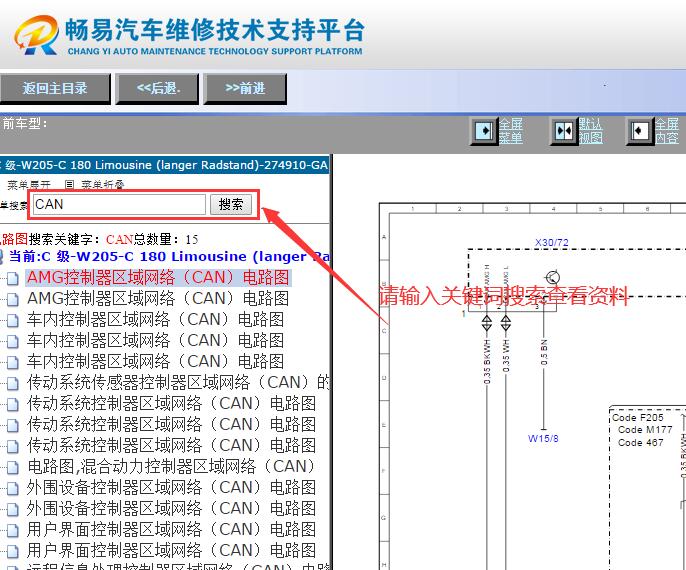
Task: Click vehicle title bar W205-C 180 Limousine 274910
Action: pos(164,165)
